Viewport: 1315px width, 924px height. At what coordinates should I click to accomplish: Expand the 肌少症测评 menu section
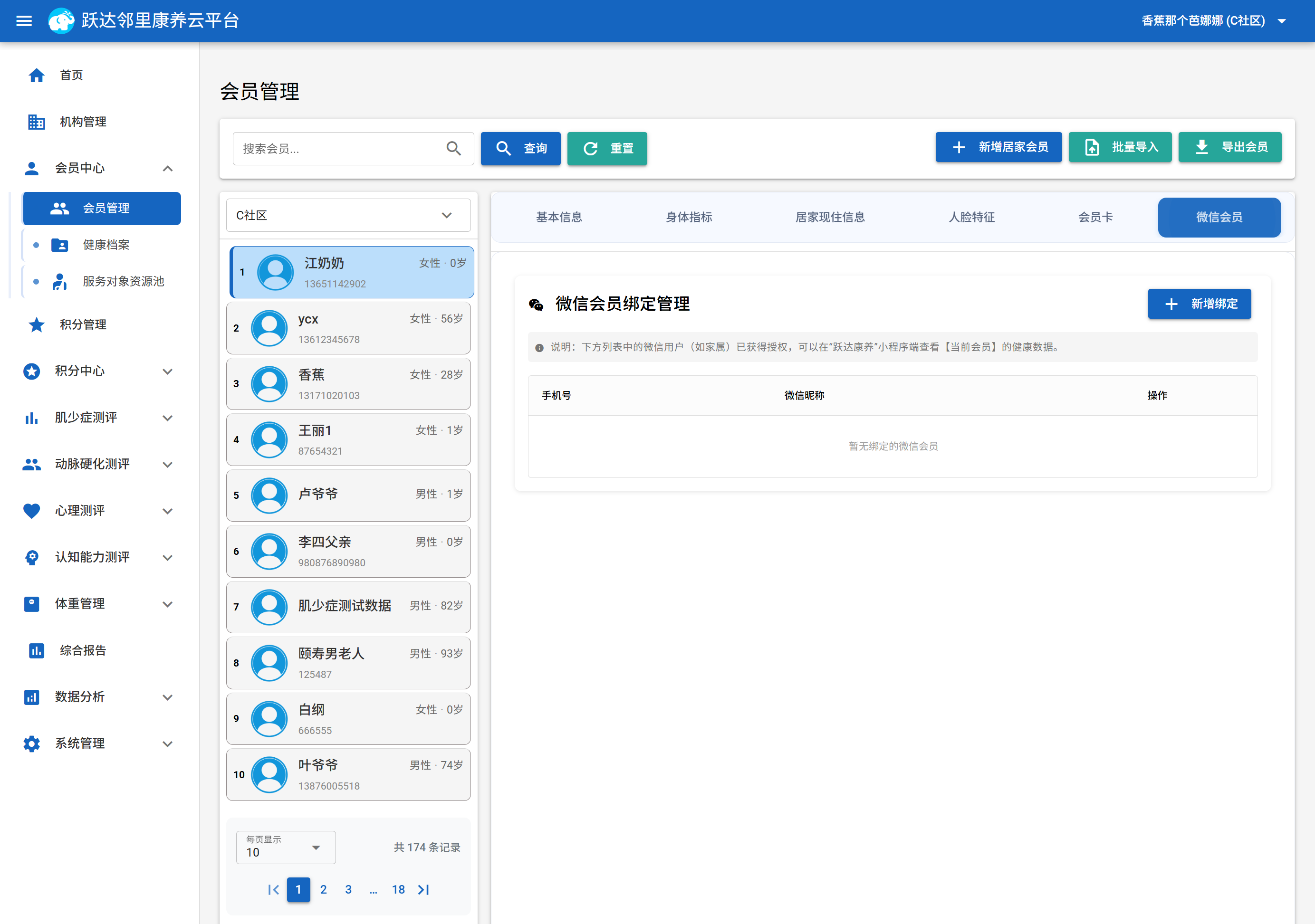pyautogui.click(x=168, y=418)
